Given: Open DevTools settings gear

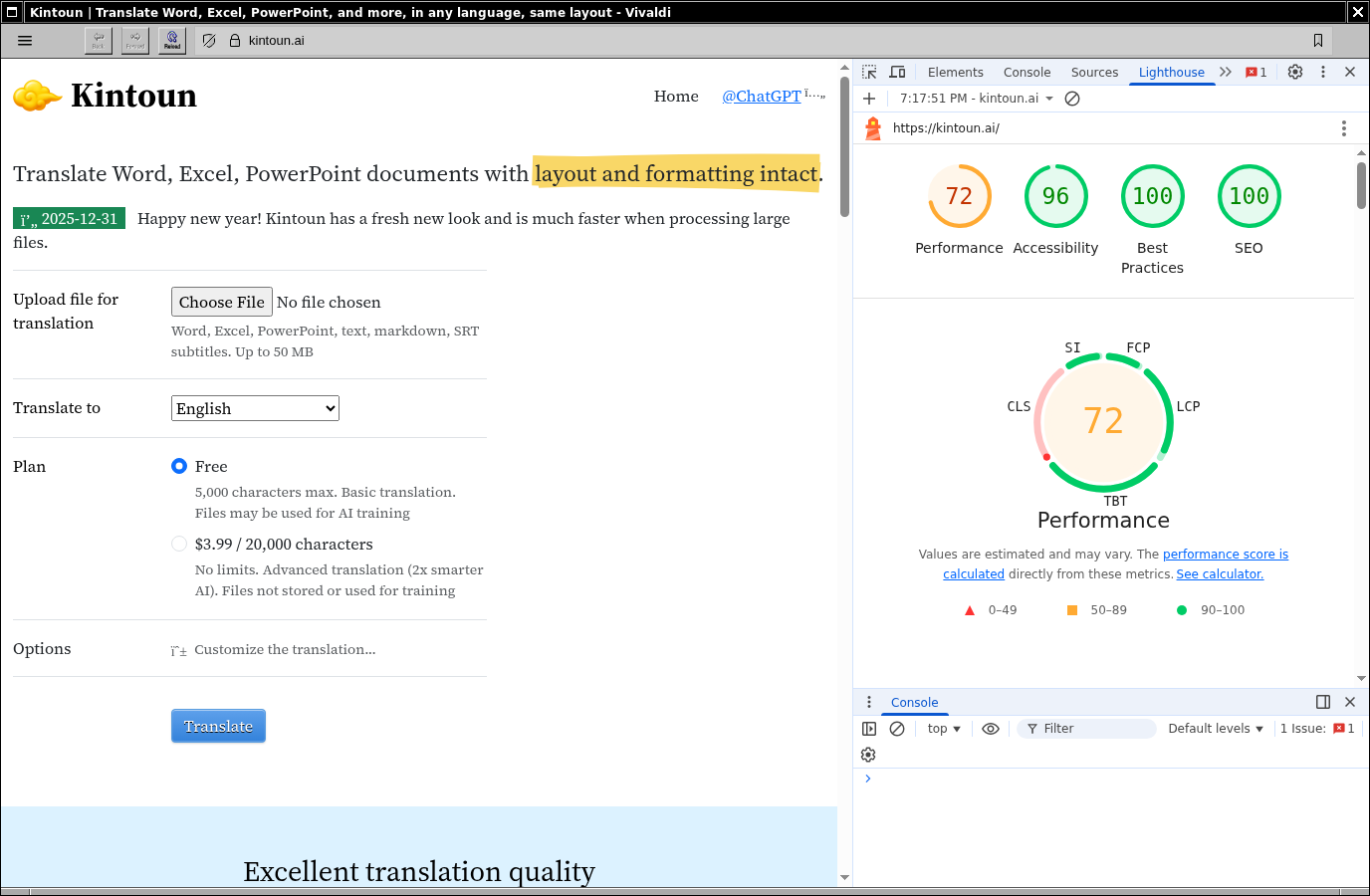Looking at the screenshot, I should 1294,72.
